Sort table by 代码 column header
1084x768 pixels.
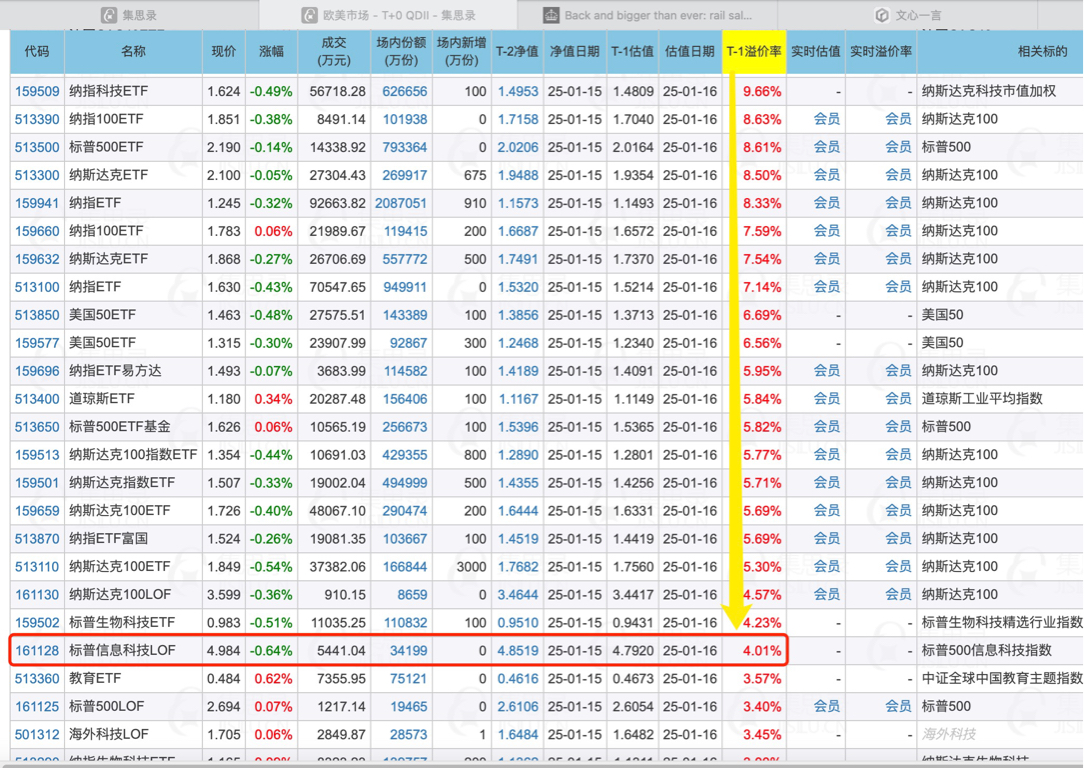37,51
